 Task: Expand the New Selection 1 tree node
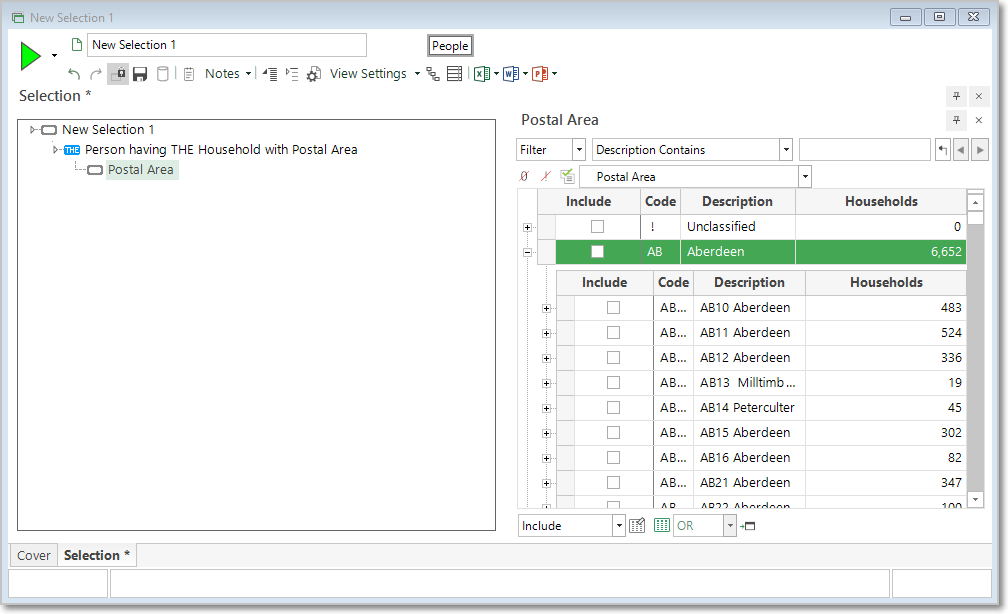point(33,130)
